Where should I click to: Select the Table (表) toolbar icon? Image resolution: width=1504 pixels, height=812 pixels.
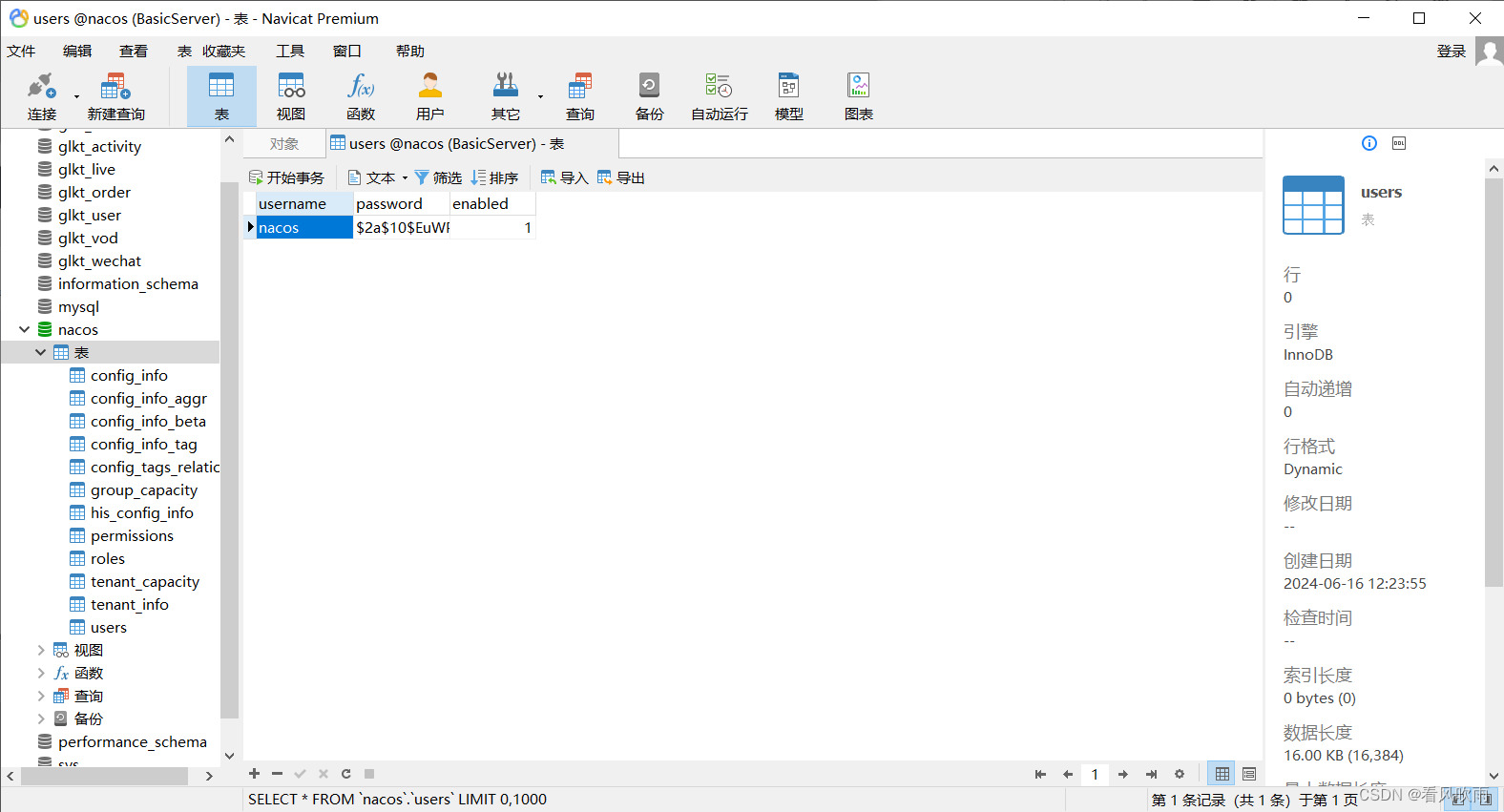221,96
